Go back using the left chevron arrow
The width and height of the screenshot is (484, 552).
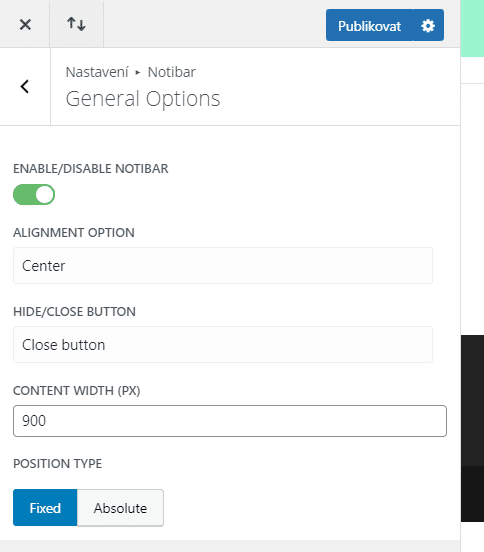(25, 87)
